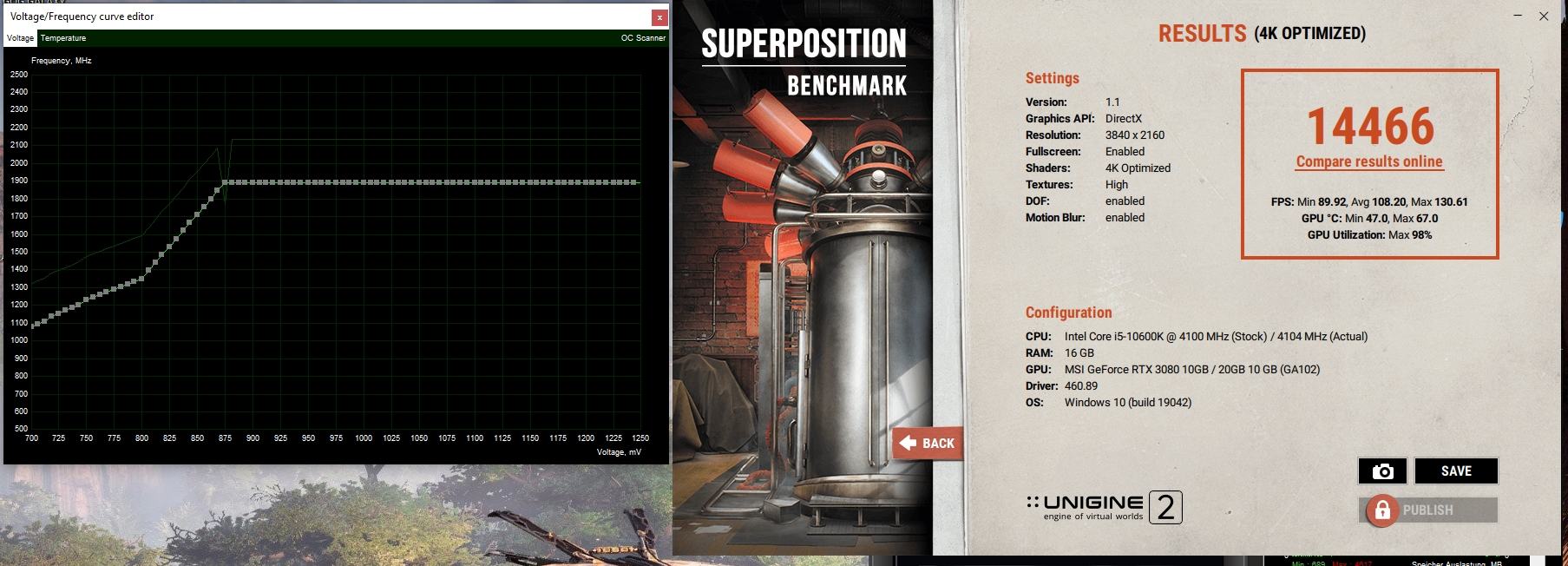
Task: Open the OC Scanner
Action: point(643,38)
